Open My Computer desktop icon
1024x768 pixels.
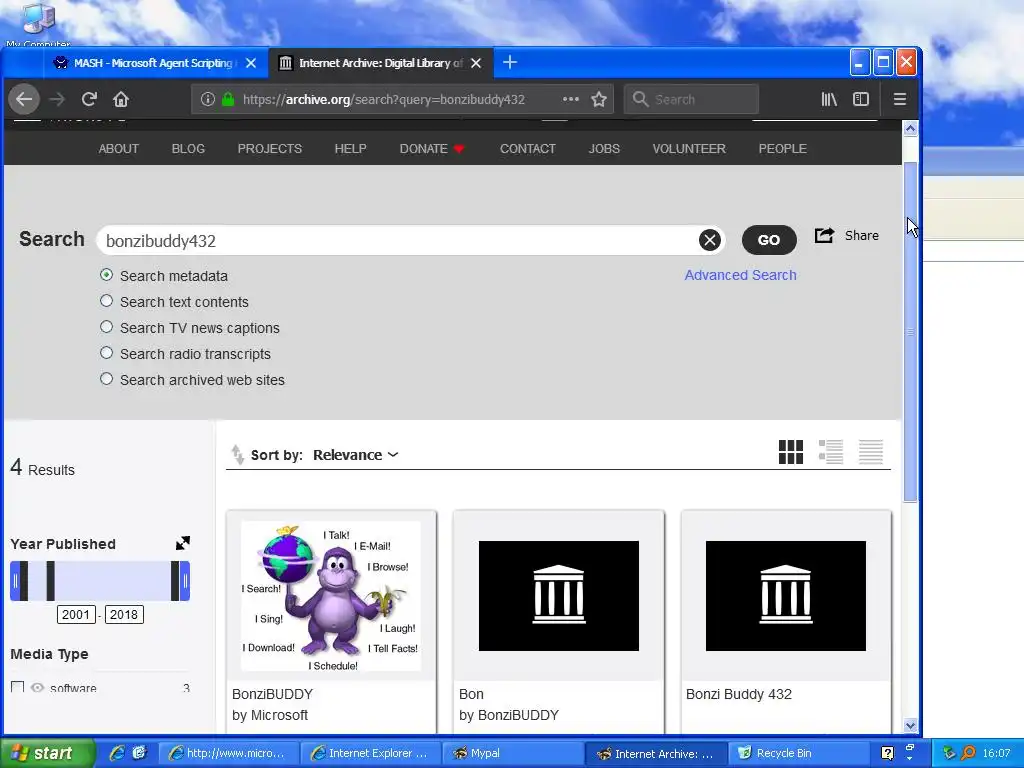click(x=38, y=25)
